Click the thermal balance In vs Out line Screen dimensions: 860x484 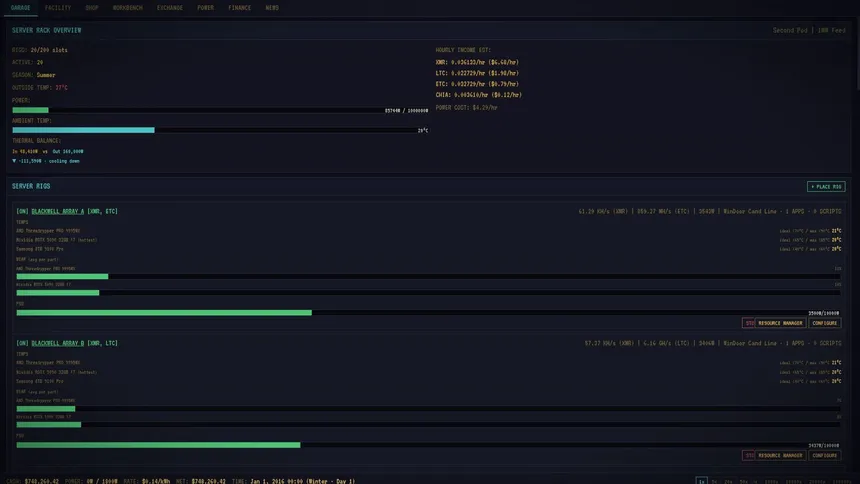coord(48,151)
